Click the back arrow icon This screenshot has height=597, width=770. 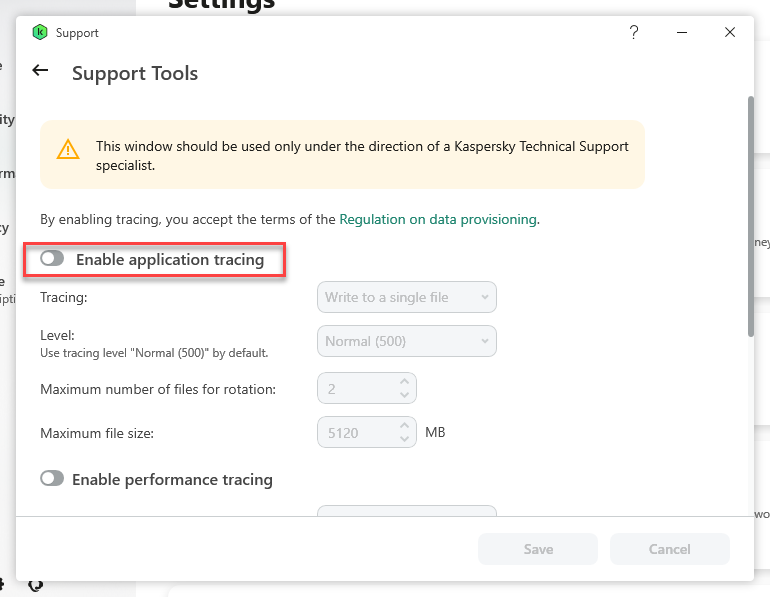tap(40, 71)
